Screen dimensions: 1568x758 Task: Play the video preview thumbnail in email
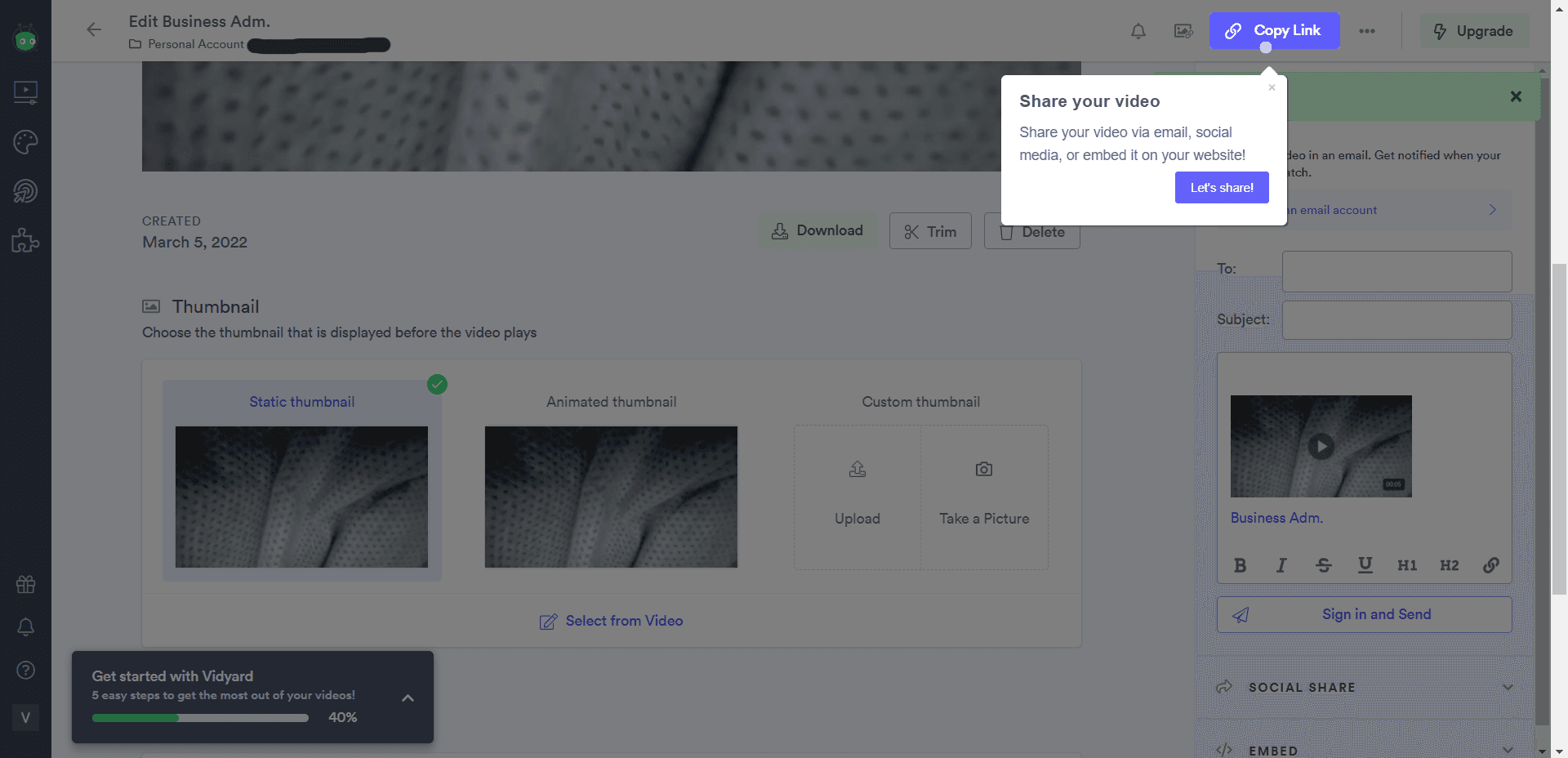pyautogui.click(x=1321, y=446)
